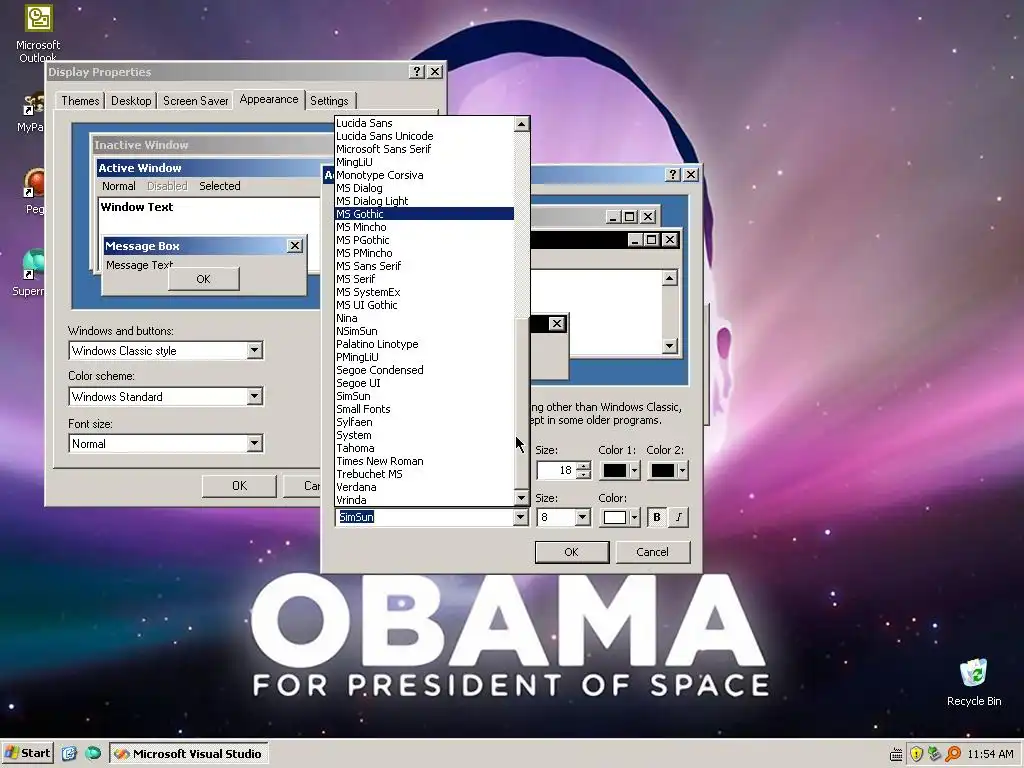This screenshot has width=1024, height=768.
Task: Choose Lucida Sans from font list
Action: coord(424,123)
